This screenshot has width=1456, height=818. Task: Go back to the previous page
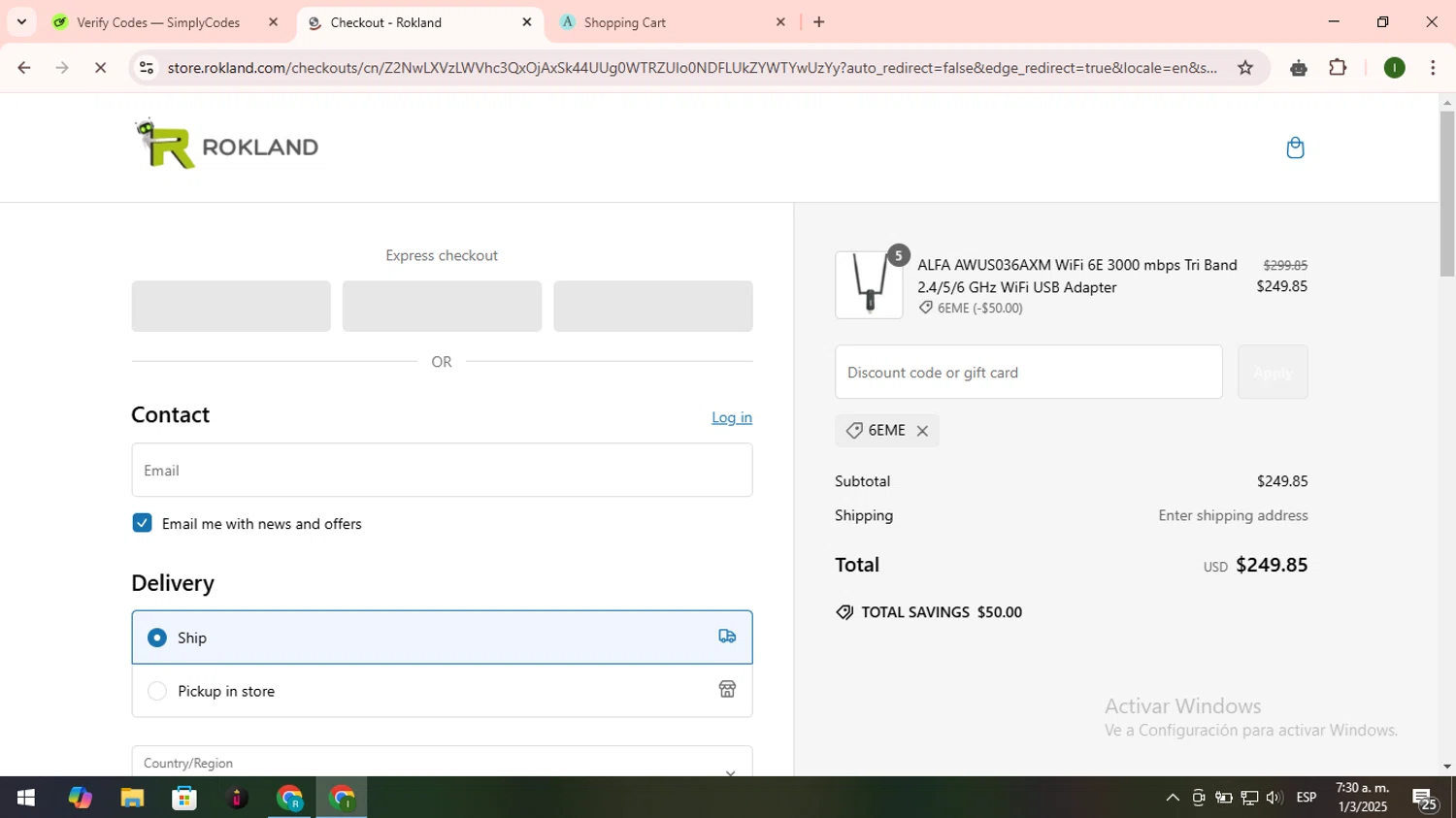[x=24, y=67]
